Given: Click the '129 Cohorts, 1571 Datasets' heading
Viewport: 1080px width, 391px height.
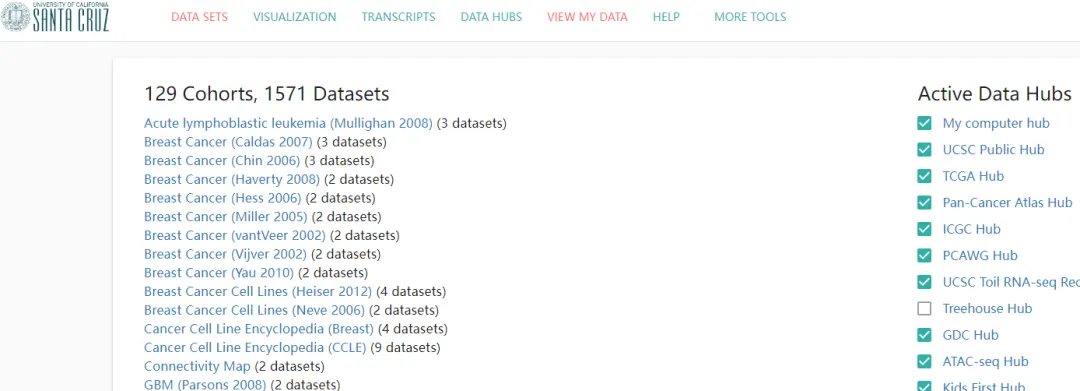Looking at the screenshot, I should tap(267, 94).
